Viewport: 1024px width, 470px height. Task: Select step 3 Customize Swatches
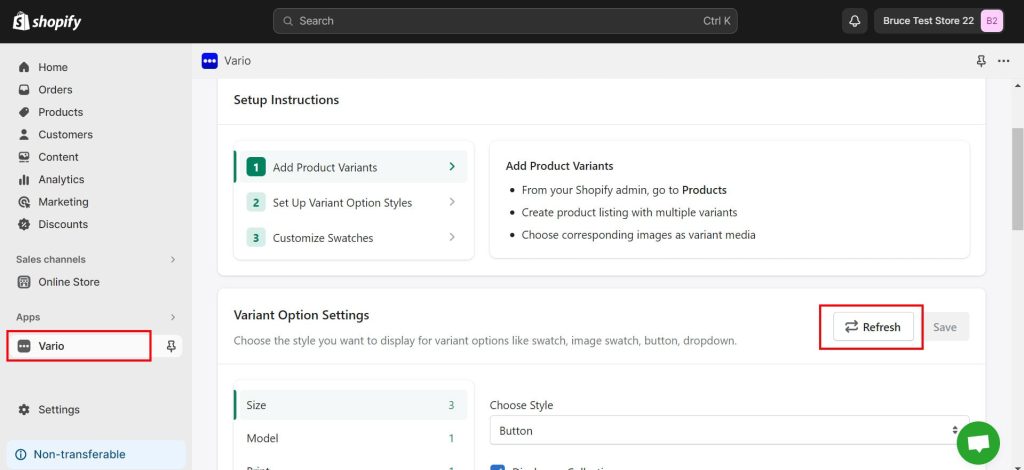pos(351,238)
